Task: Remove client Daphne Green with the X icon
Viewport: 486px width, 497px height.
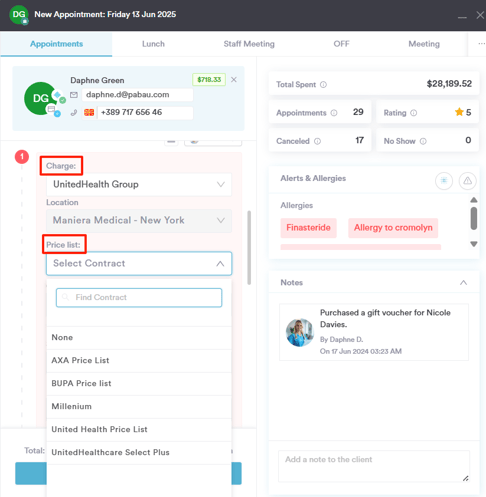Action: coord(234,80)
